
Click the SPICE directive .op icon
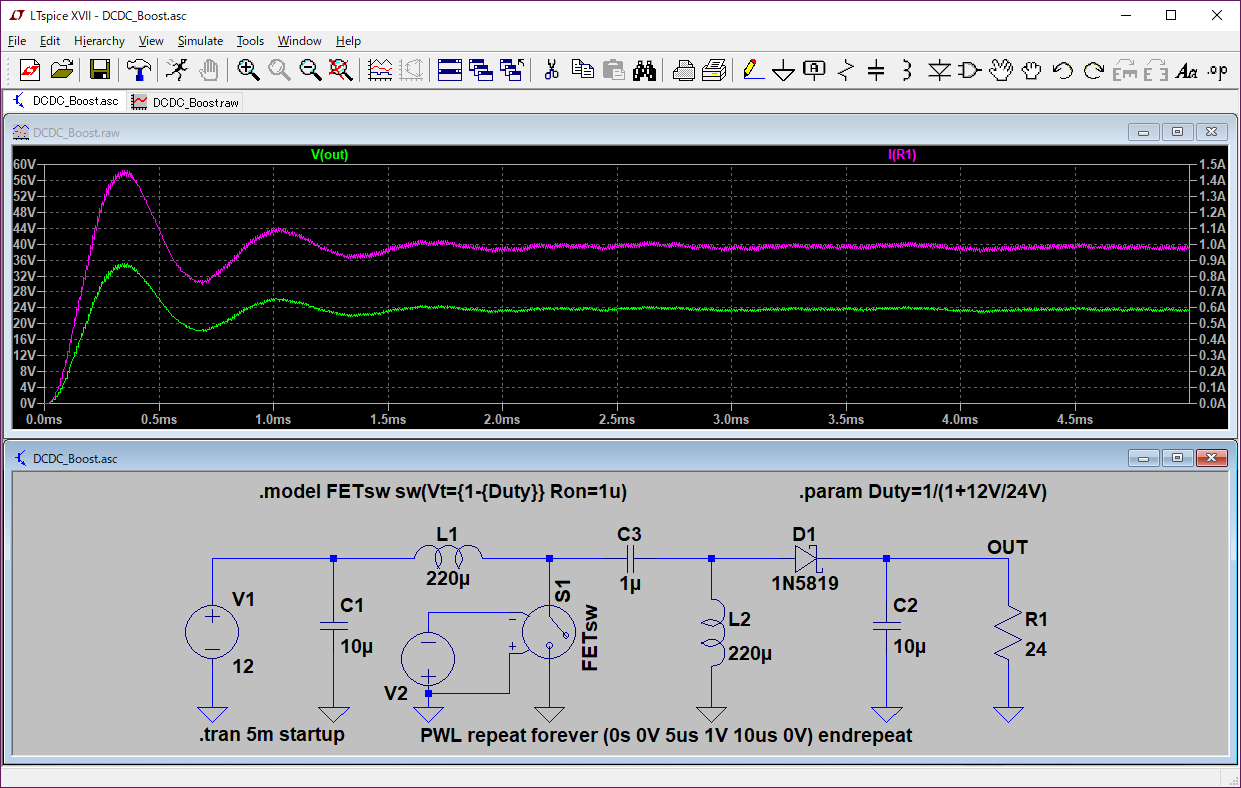tap(1217, 70)
